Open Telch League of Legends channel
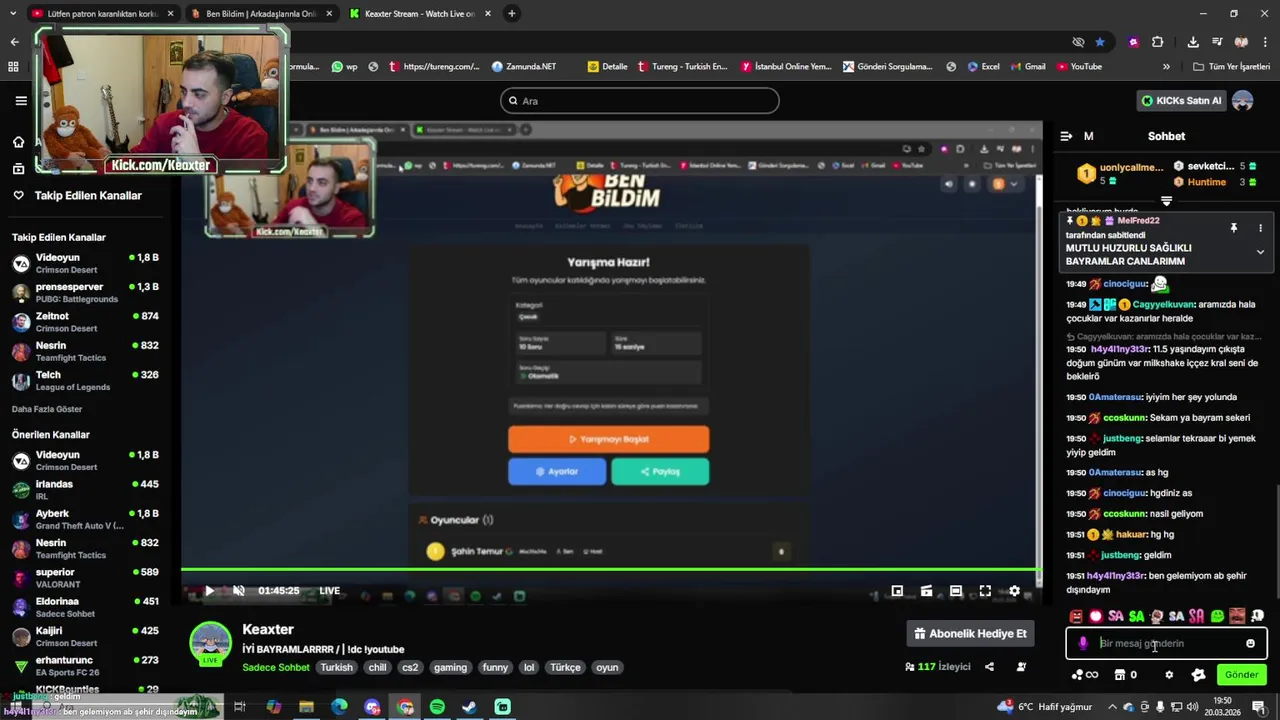 click(x=85, y=381)
